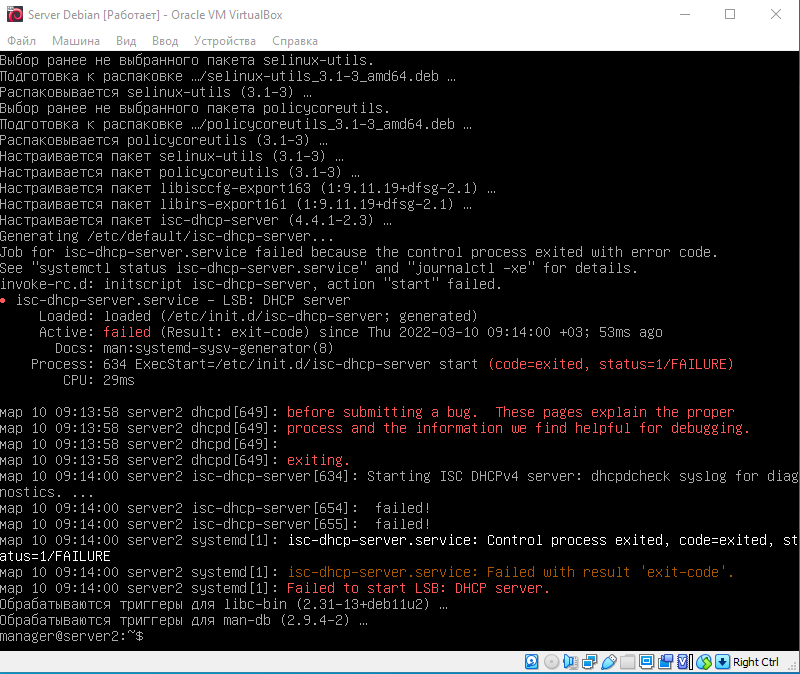The image size is (800, 674).
Task: Click the display indicator icon
Action: pos(646,662)
